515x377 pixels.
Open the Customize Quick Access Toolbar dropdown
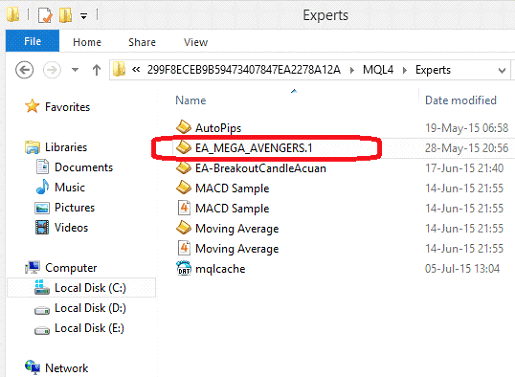tap(84, 16)
